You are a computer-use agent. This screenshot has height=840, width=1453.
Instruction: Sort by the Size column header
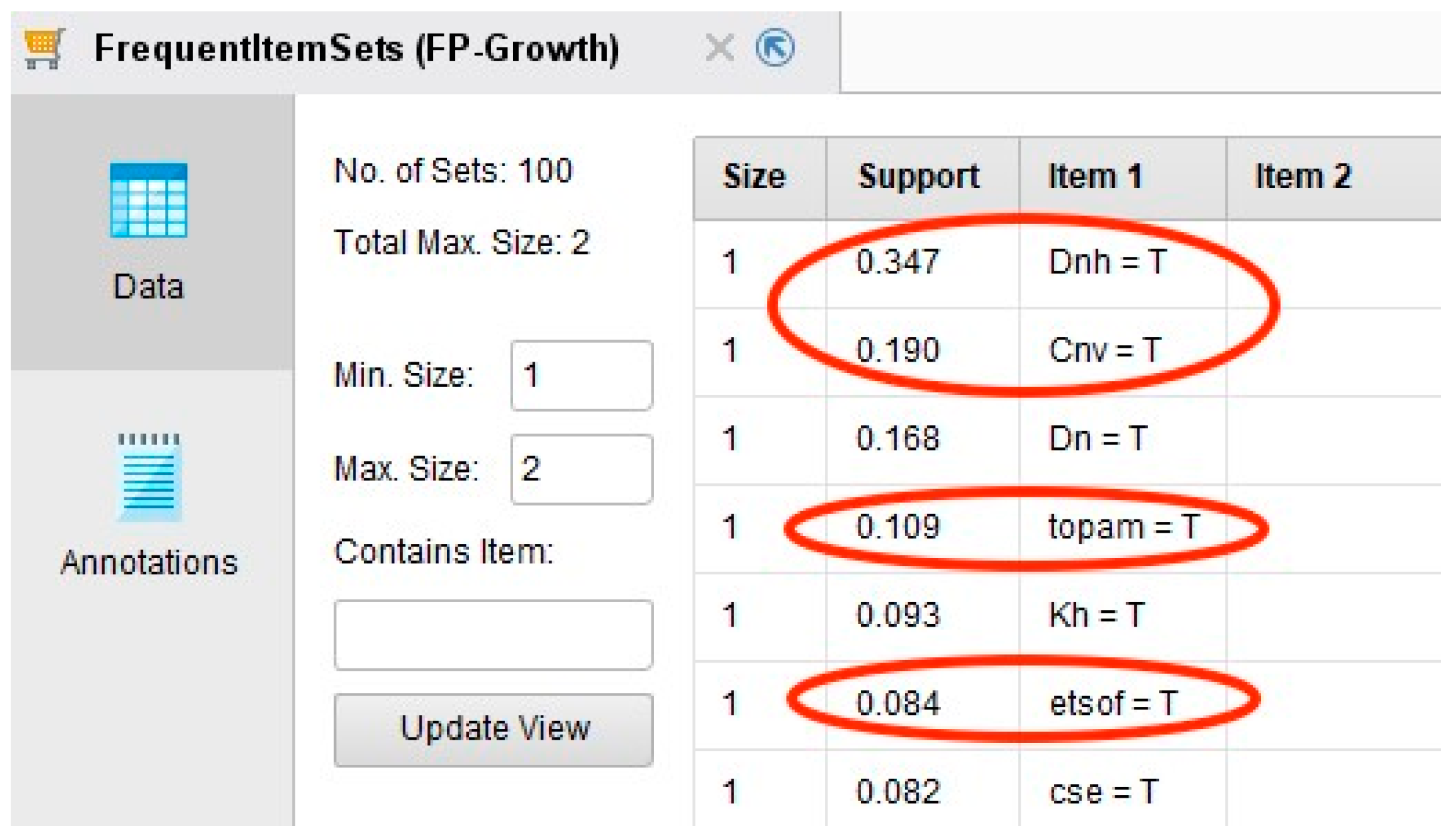click(755, 177)
